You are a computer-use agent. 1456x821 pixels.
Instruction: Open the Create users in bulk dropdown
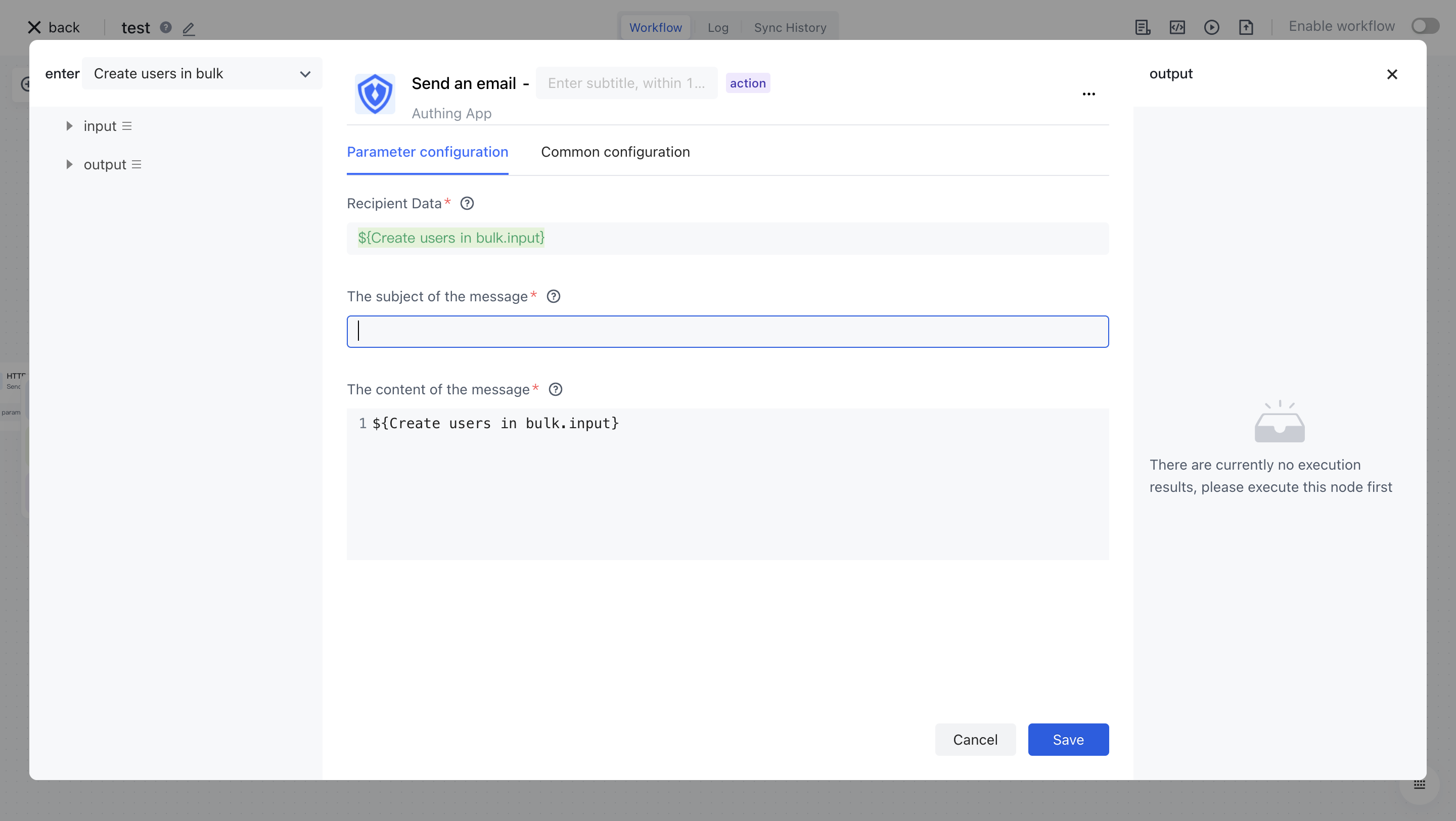click(202, 74)
